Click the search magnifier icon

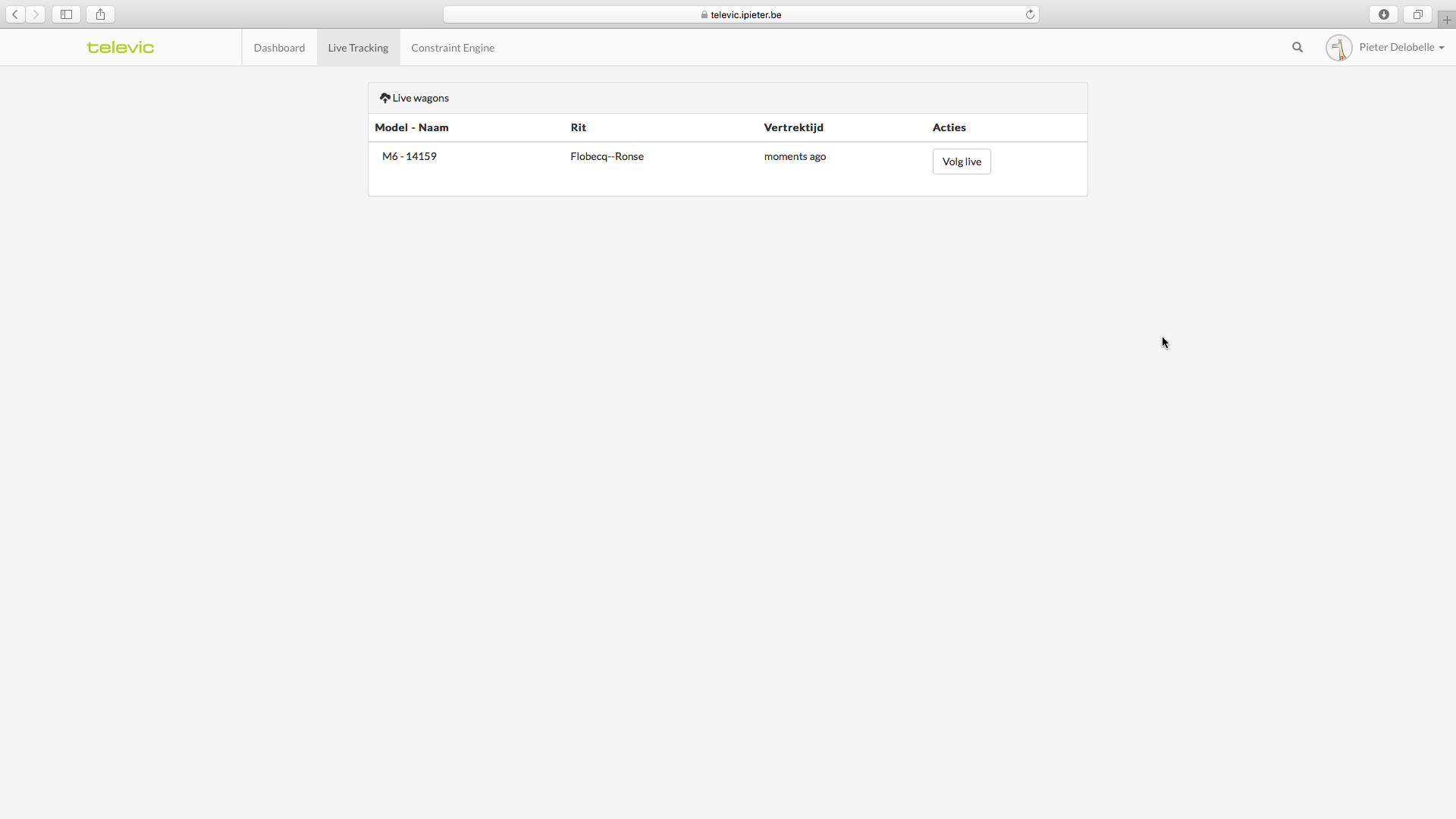(x=1298, y=47)
